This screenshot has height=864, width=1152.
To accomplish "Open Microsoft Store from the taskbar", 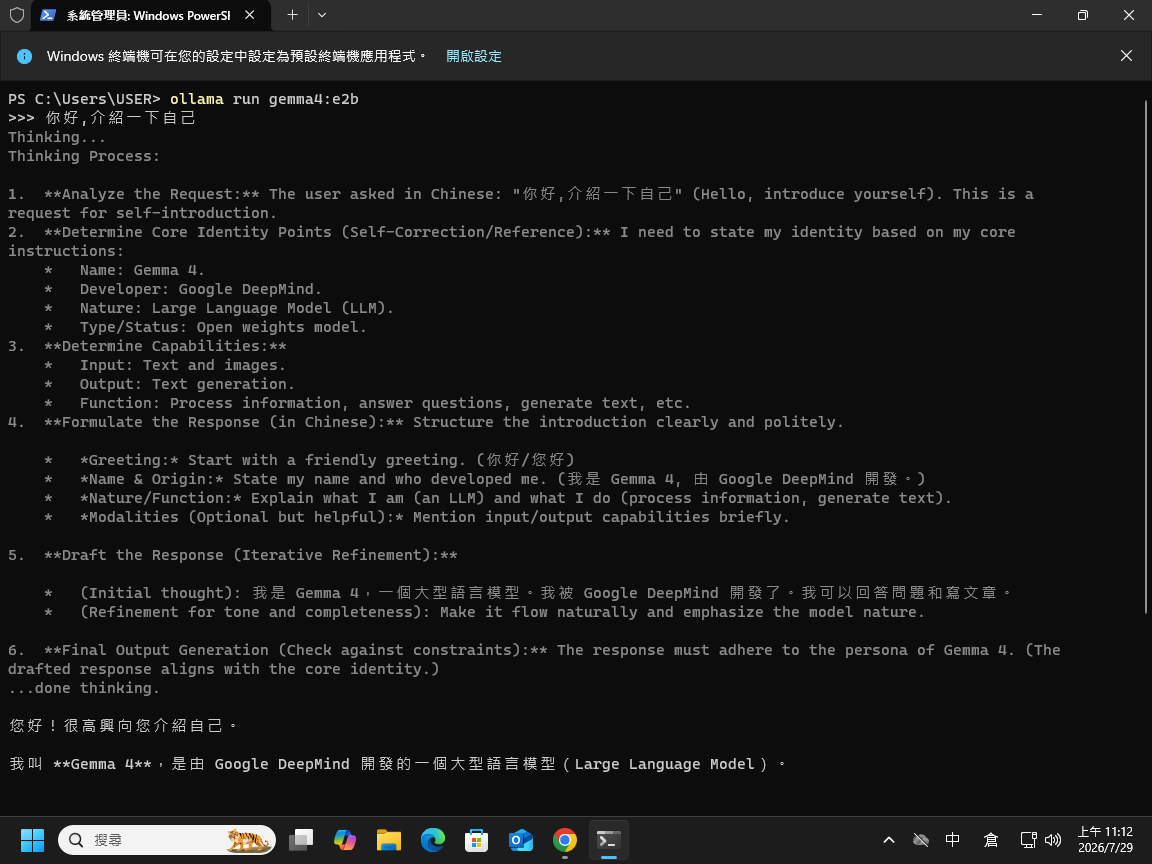I will coord(477,840).
